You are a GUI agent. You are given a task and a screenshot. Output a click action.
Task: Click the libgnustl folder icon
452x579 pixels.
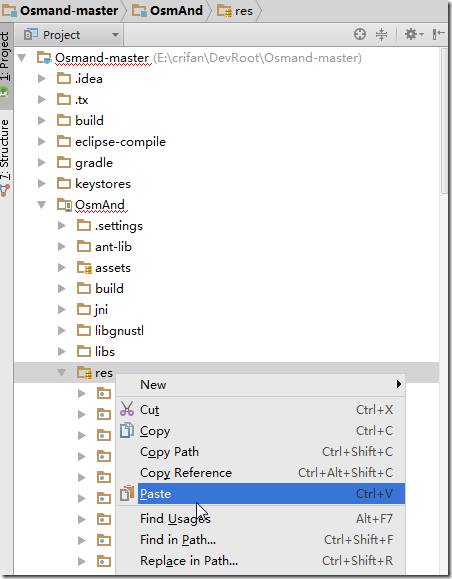click(84, 330)
